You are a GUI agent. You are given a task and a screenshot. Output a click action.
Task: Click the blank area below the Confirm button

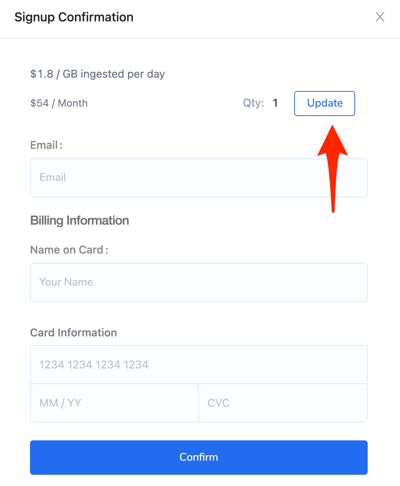(x=199, y=480)
